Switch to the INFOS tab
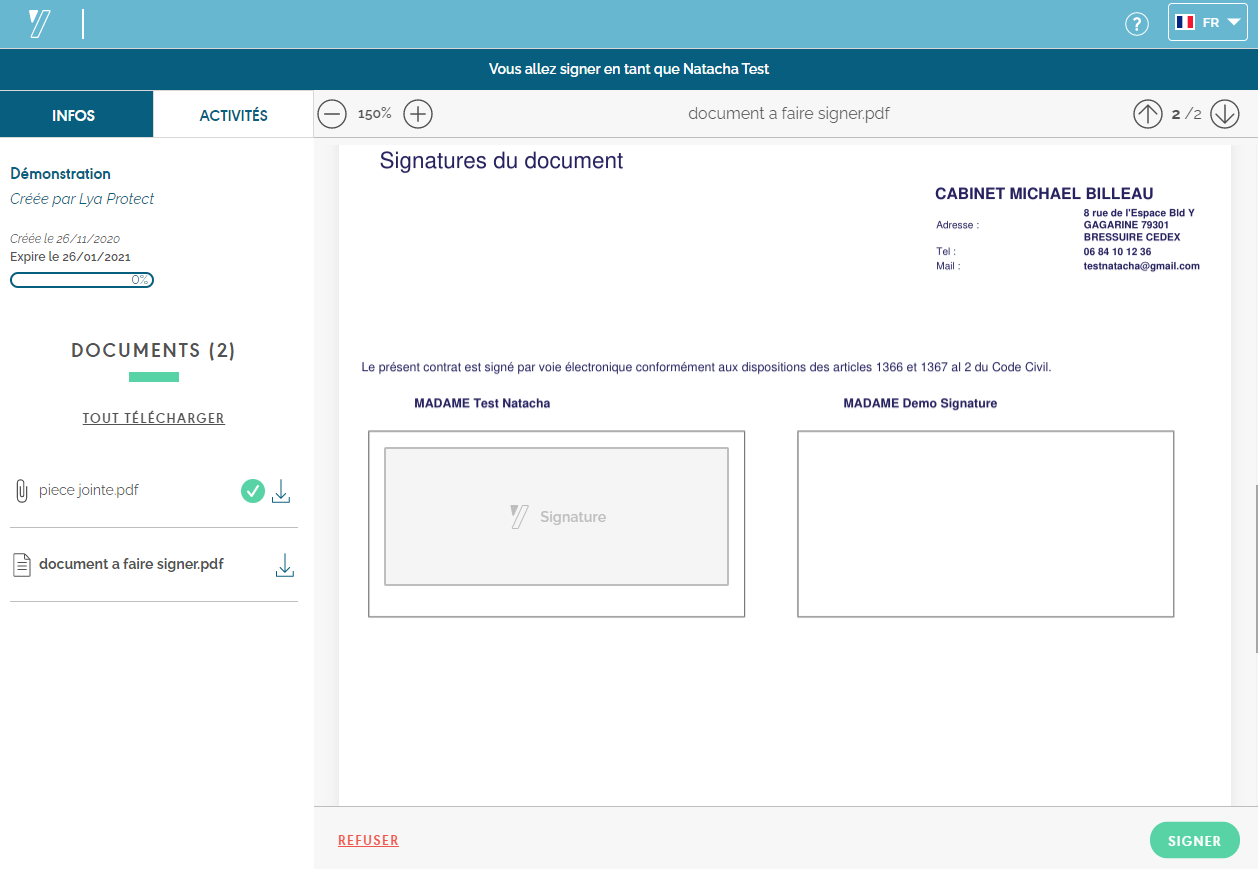The width and height of the screenshot is (1258, 869). pos(74,115)
